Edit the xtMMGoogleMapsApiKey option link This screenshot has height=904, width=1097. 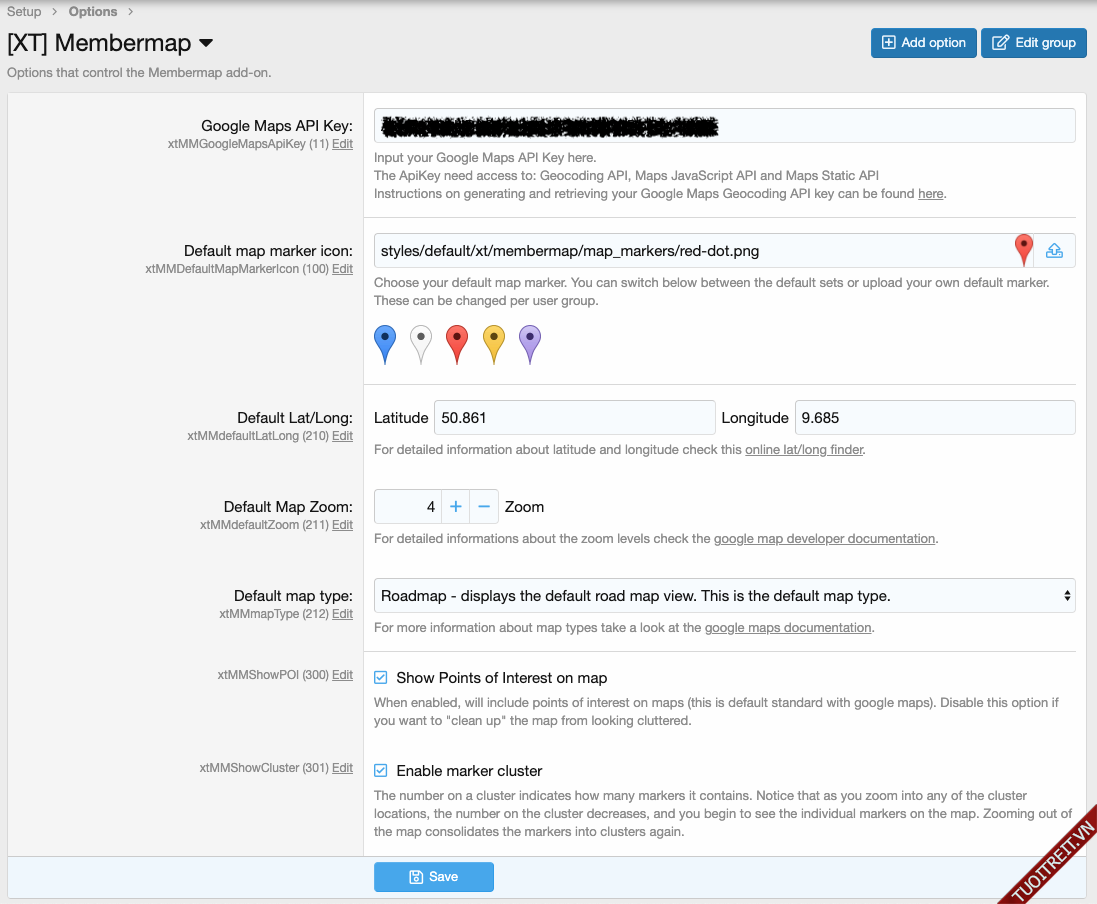(x=342, y=144)
